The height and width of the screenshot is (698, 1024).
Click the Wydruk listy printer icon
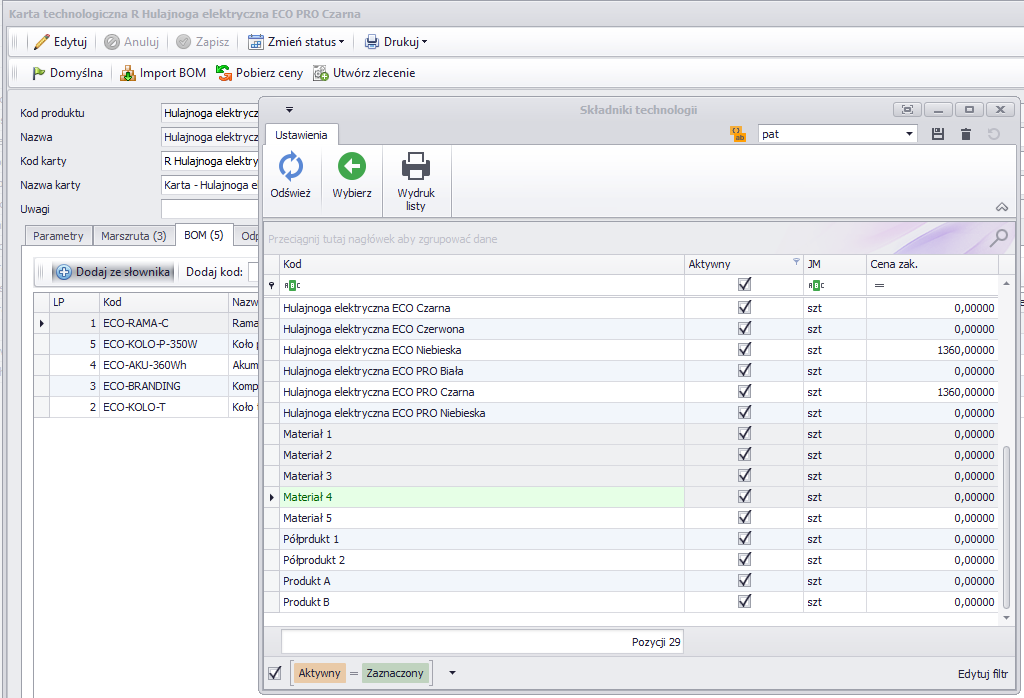tap(416, 167)
